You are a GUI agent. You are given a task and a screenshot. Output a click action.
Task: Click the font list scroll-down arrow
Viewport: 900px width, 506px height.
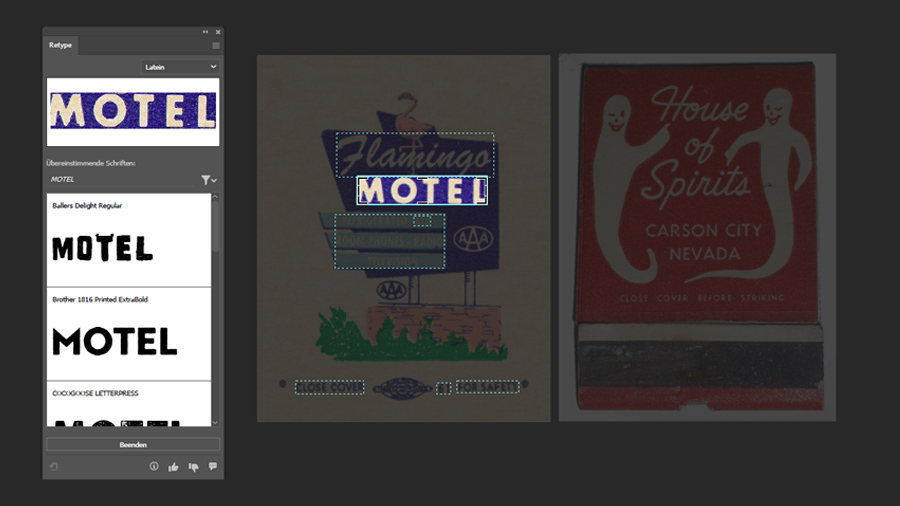pos(215,423)
